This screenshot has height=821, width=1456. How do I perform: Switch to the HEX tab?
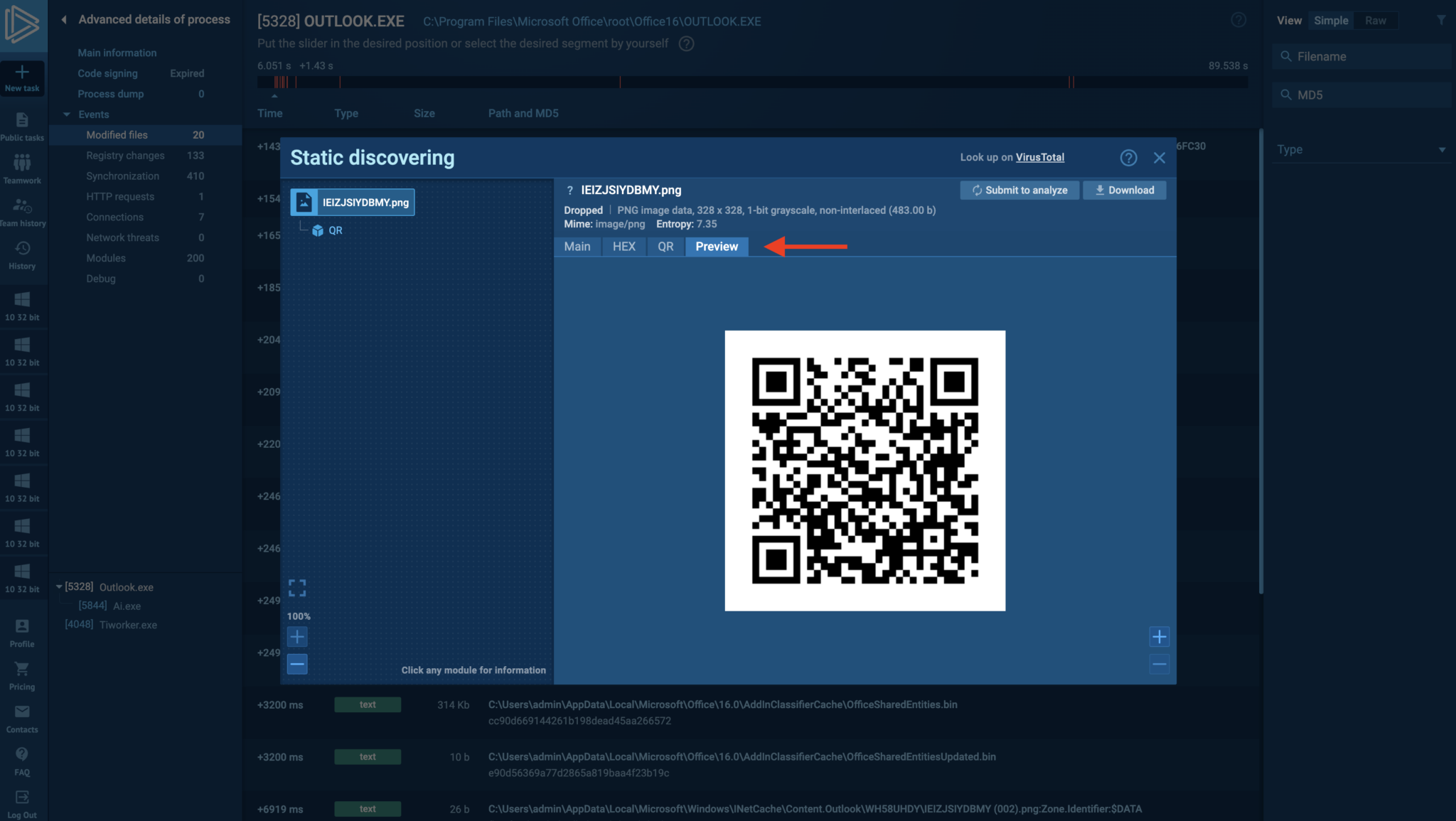pos(623,247)
